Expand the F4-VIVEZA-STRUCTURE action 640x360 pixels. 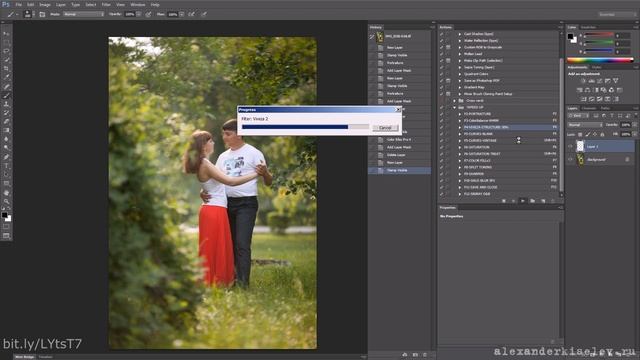[460, 127]
